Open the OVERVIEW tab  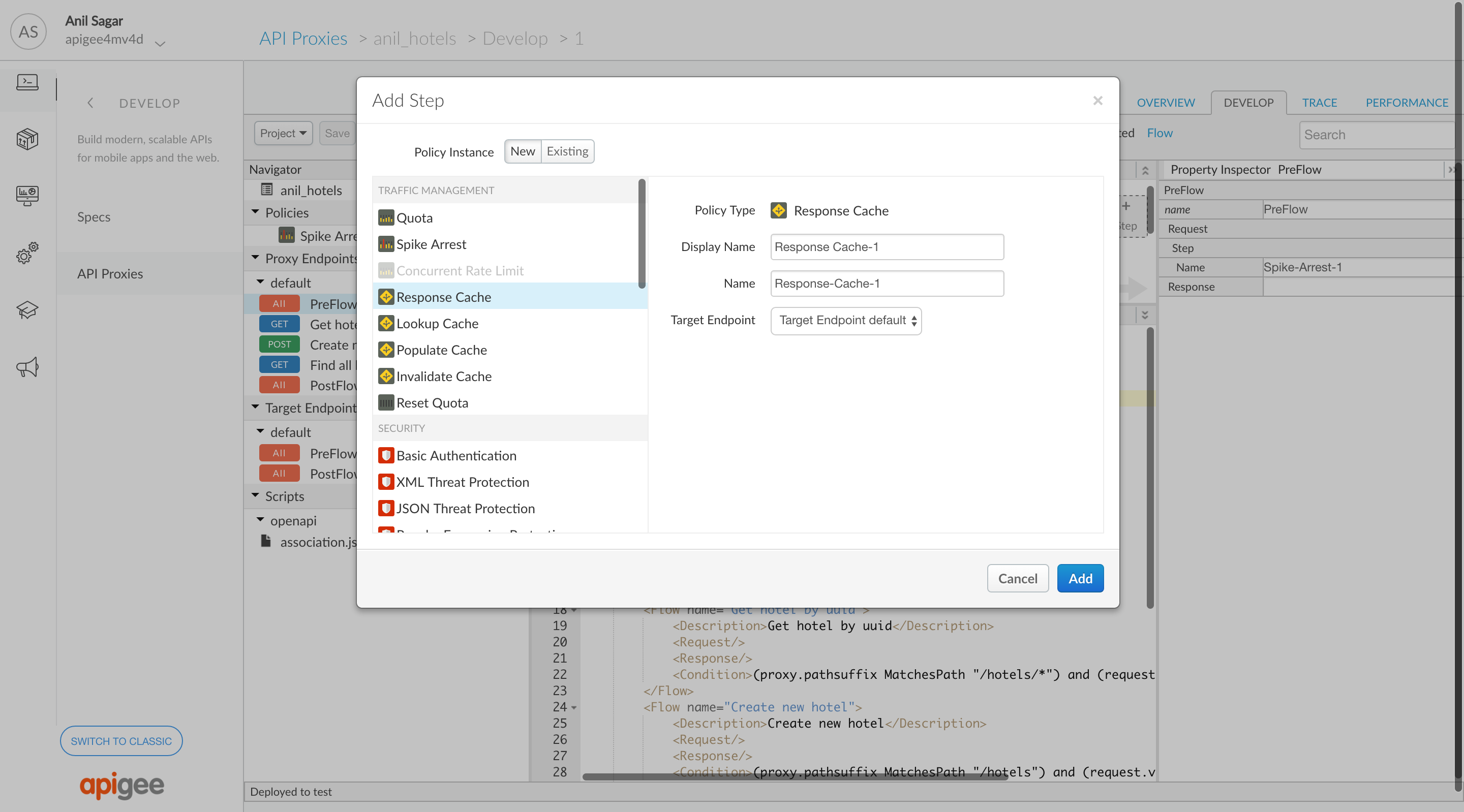[x=1165, y=103]
